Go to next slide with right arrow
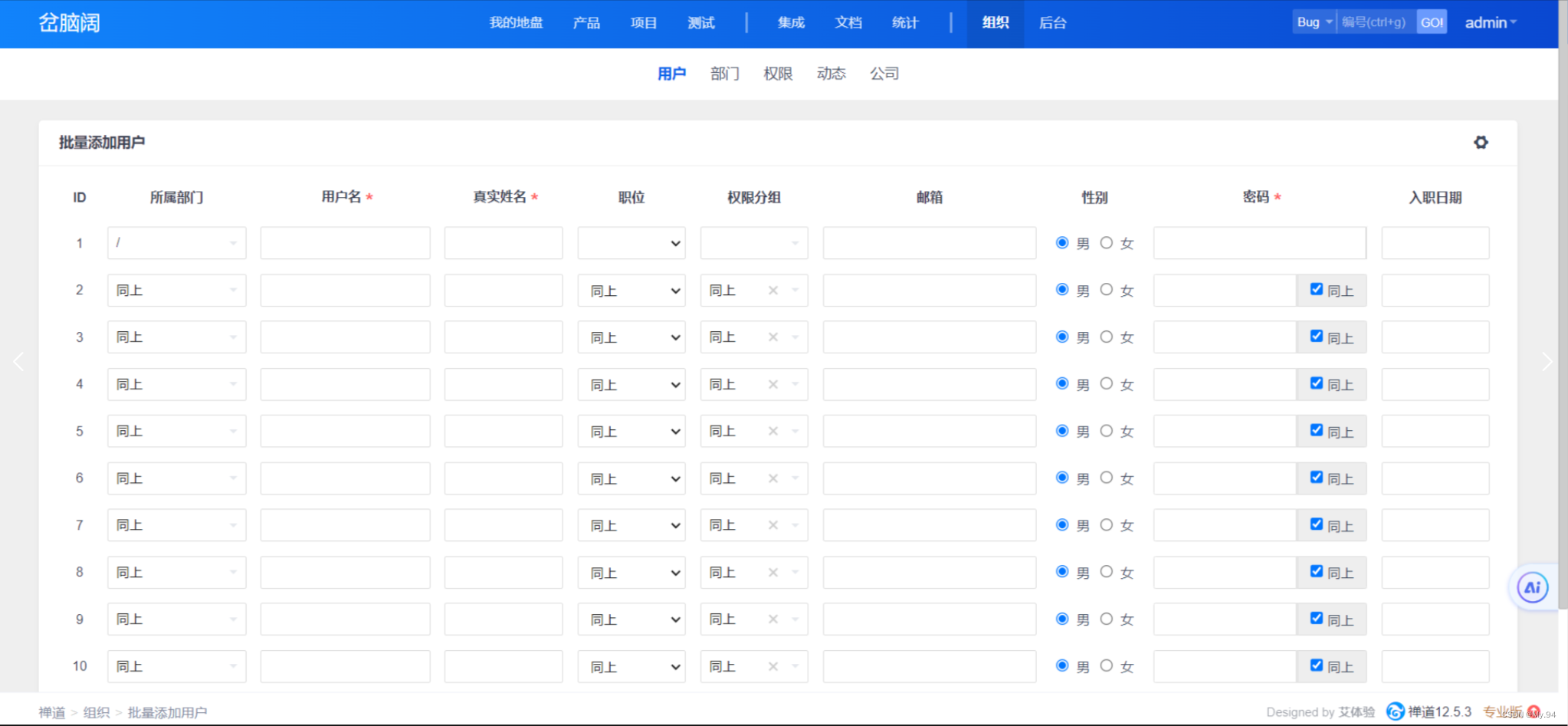 1547,361
